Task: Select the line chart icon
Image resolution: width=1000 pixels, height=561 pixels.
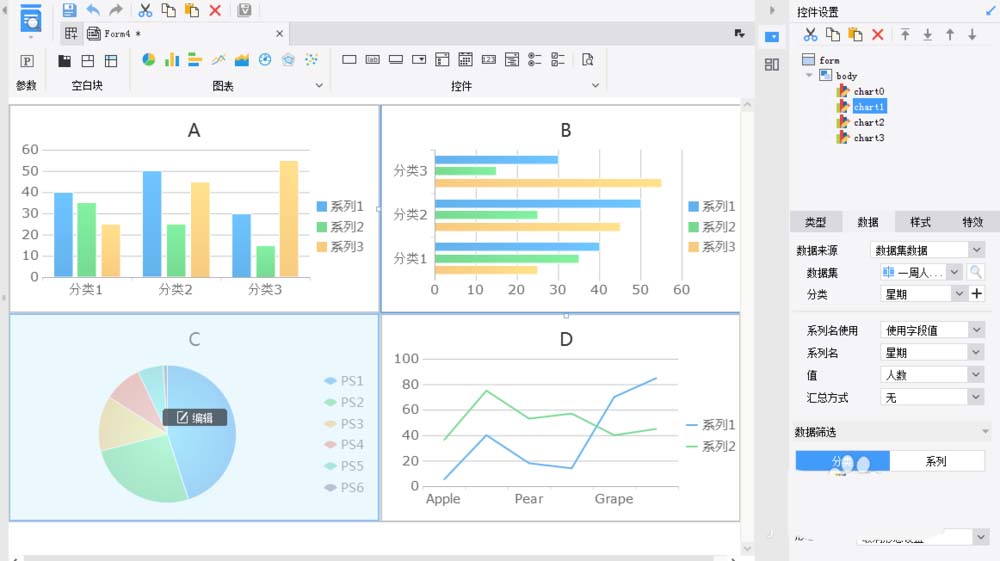Action: tap(218, 60)
